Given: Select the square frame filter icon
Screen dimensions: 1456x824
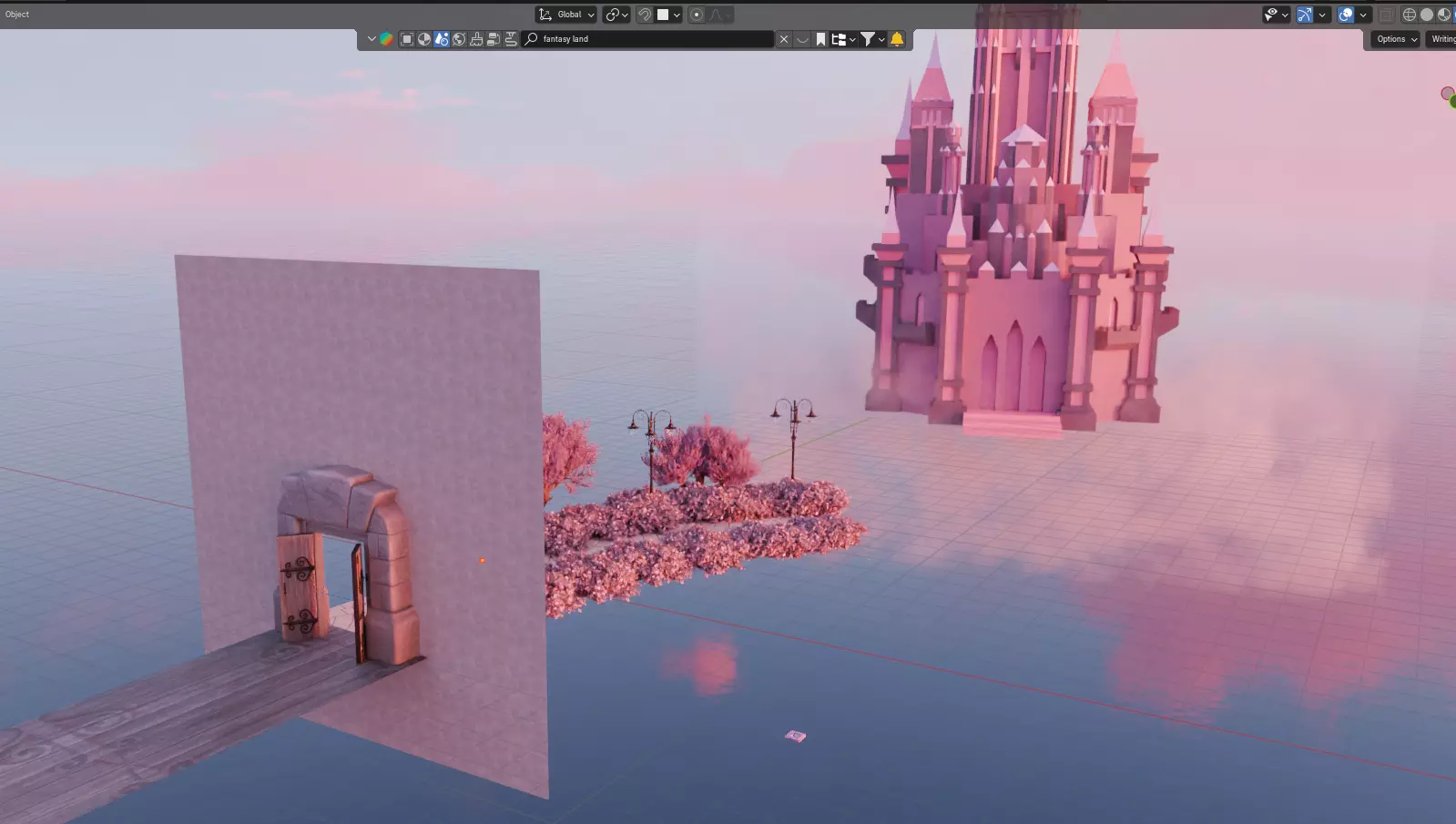Looking at the screenshot, I should [407, 39].
